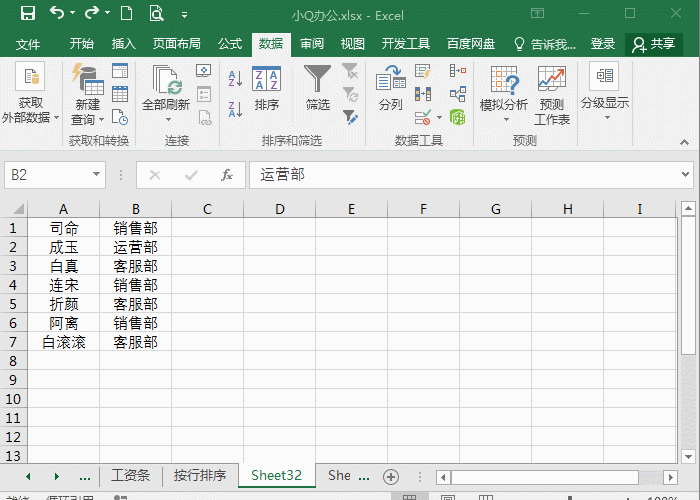Viewport: 700px width, 500px height.
Task: Open the 审阅 ribbon tab
Action: coord(312,44)
